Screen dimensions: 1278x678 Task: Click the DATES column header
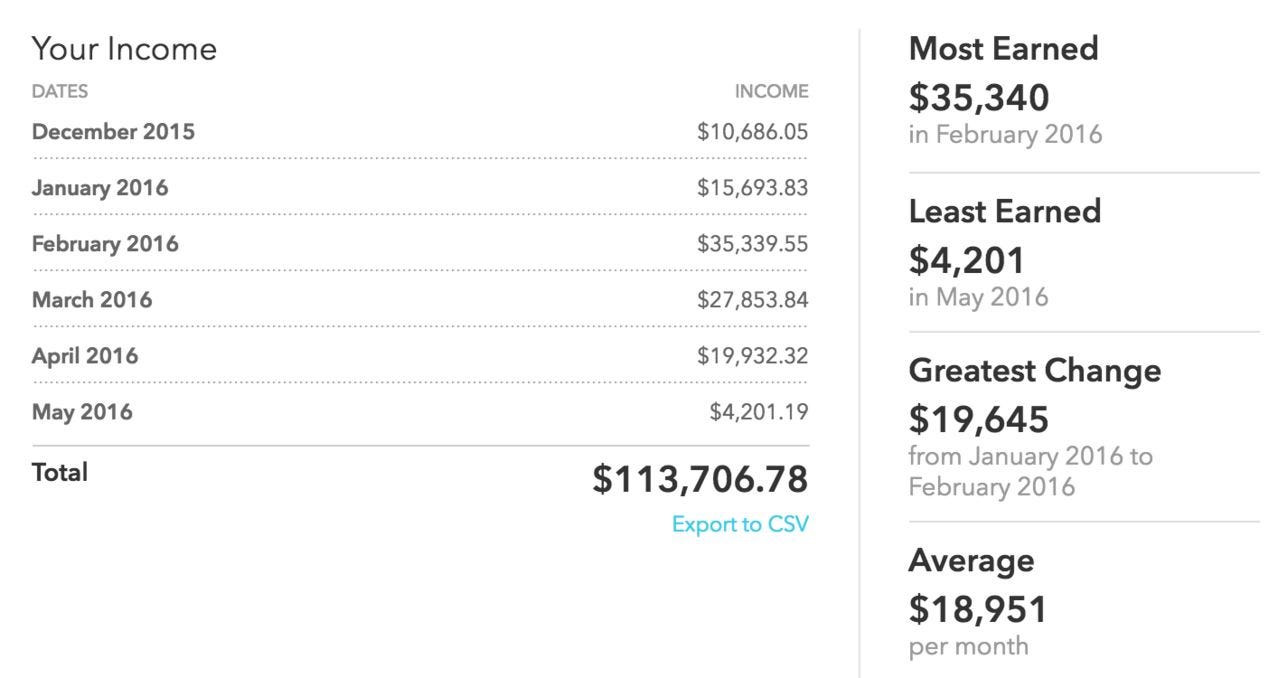[x=60, y=92]
